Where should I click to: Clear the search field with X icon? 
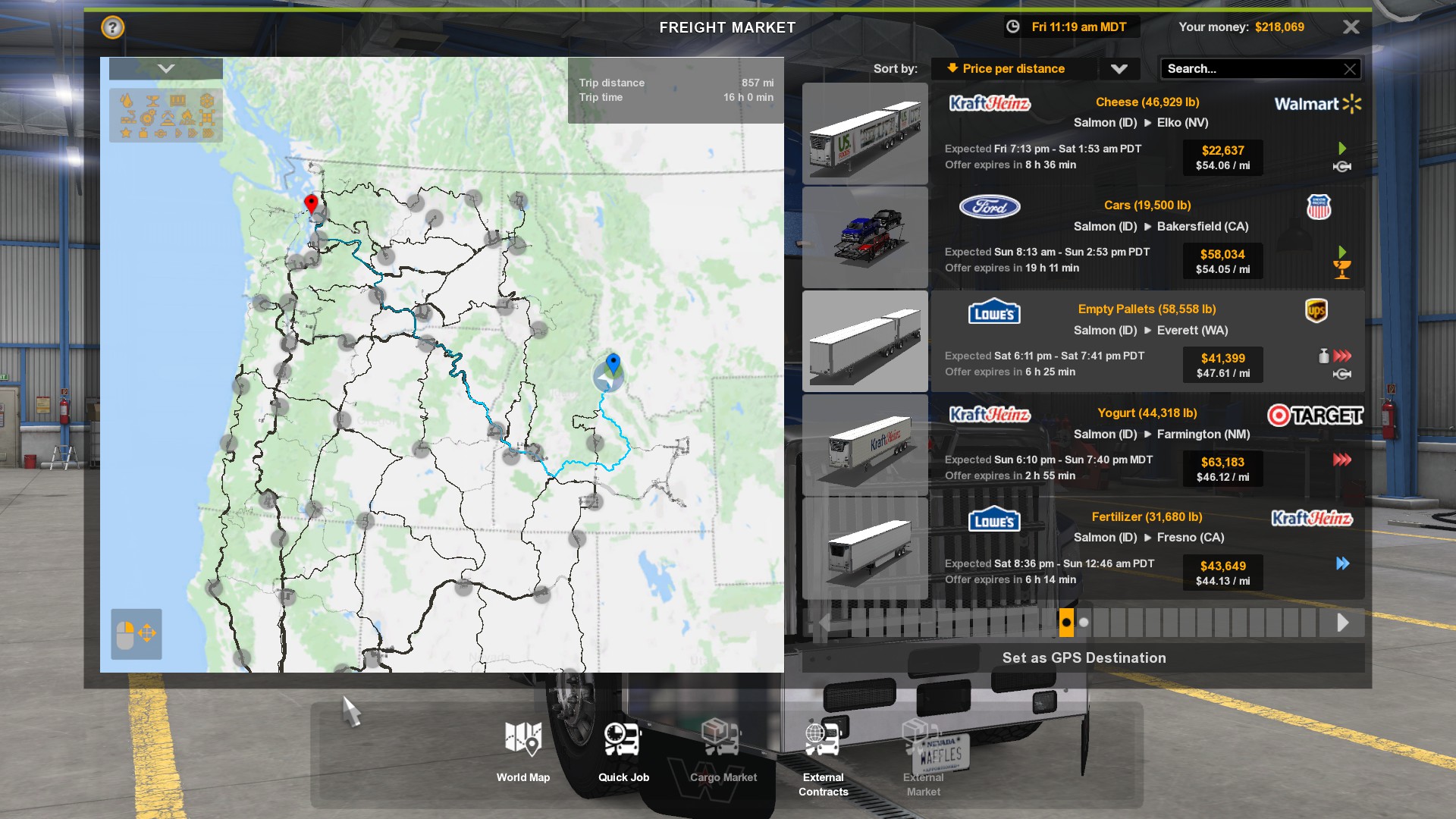[x=1349, y=69]
